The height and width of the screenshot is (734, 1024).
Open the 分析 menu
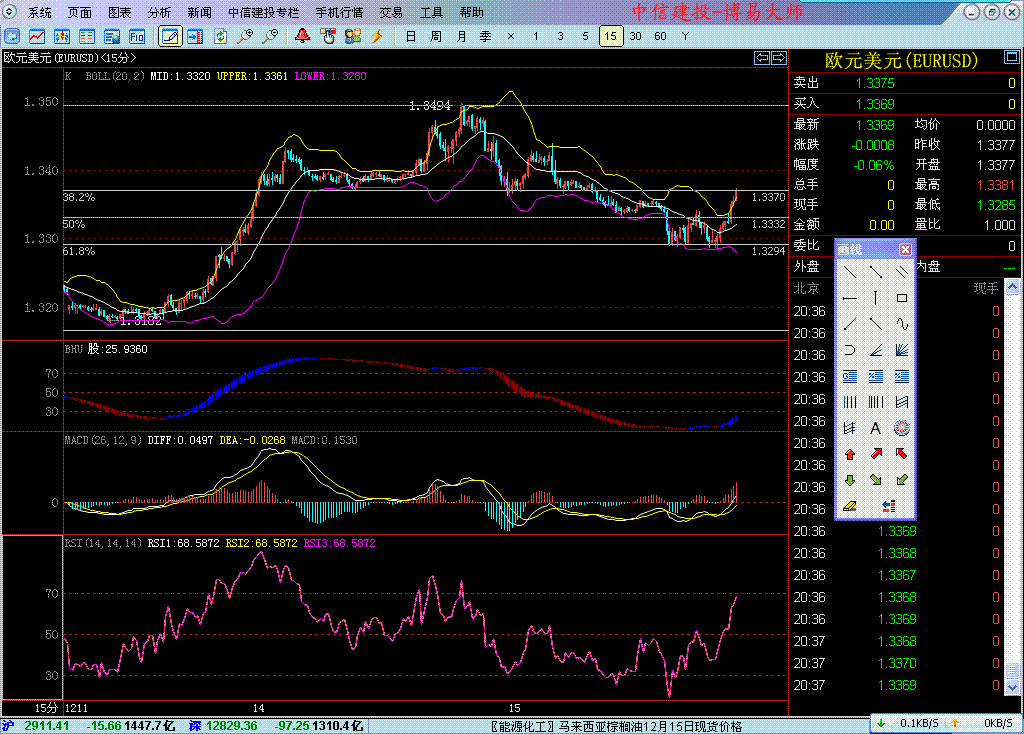click(159, 13)
